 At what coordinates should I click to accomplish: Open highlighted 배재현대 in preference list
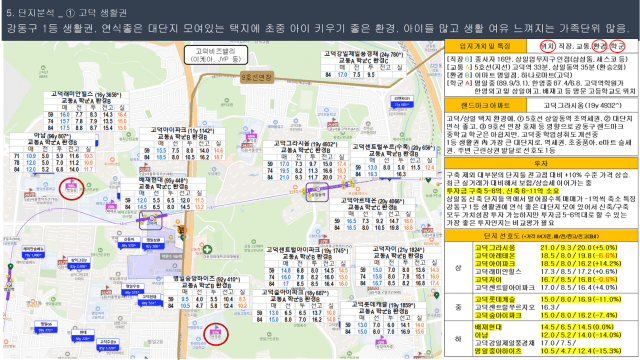[x=488, y=327]
